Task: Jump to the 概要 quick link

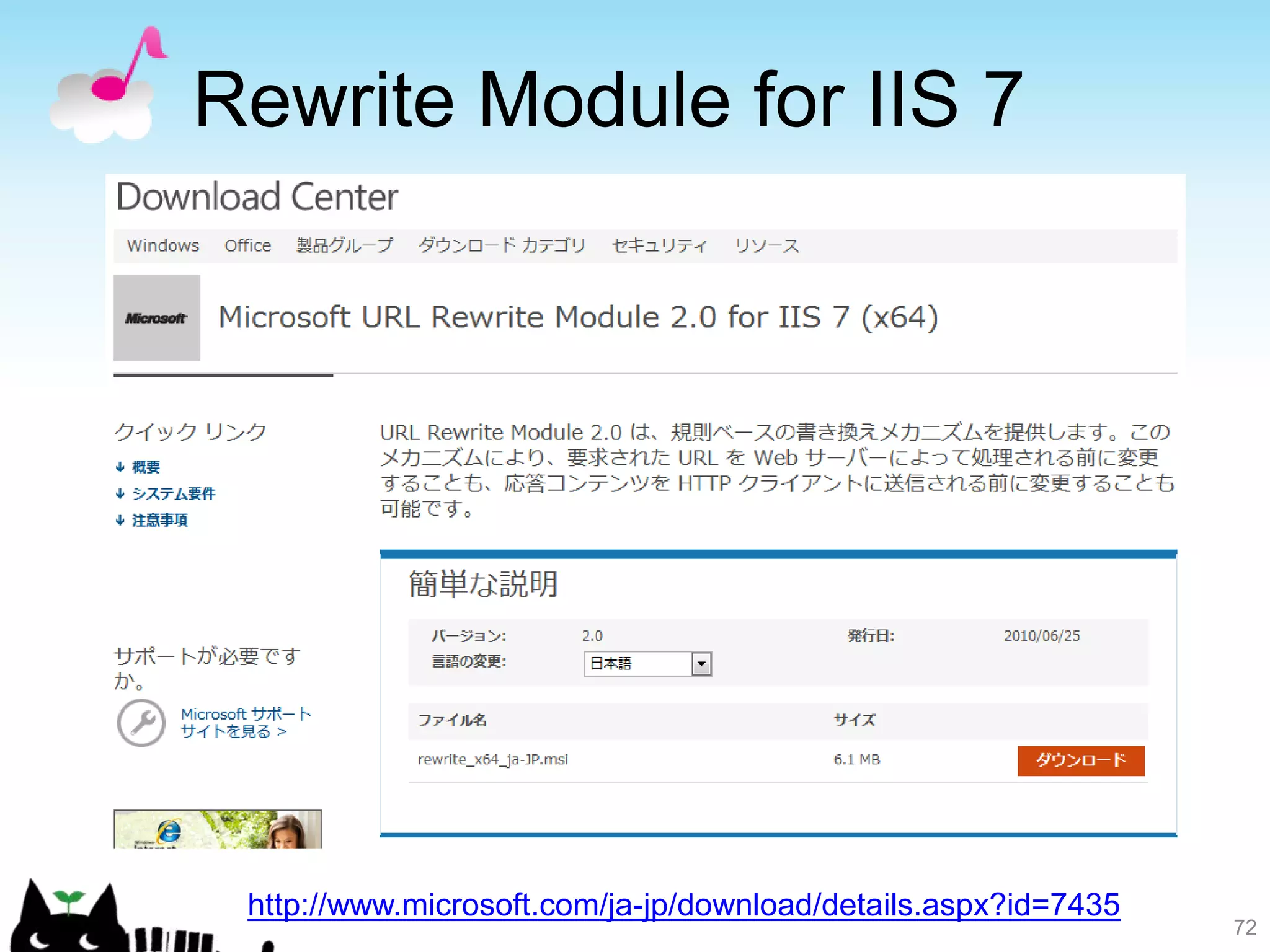Action: point(146,467)
